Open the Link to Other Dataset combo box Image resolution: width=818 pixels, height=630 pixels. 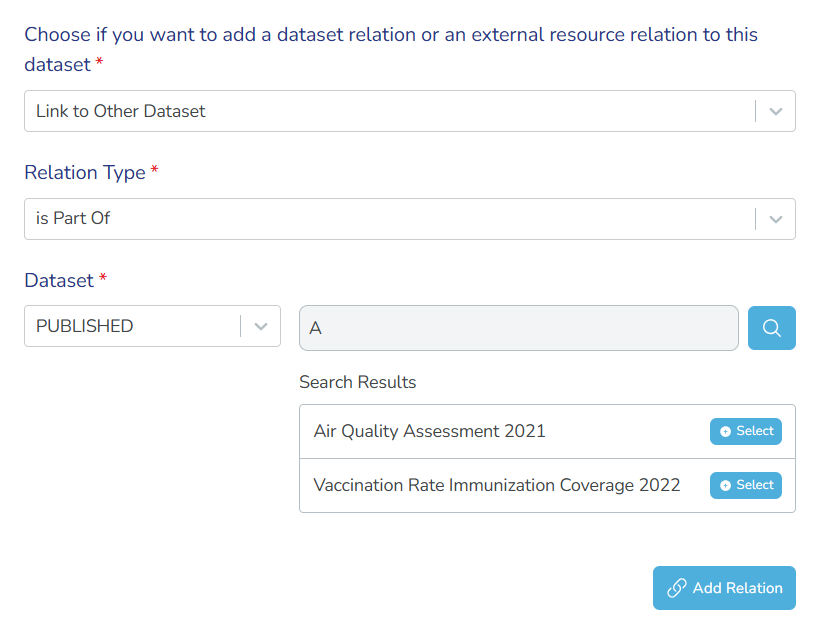pyautogui.click(x=390, y=111)
